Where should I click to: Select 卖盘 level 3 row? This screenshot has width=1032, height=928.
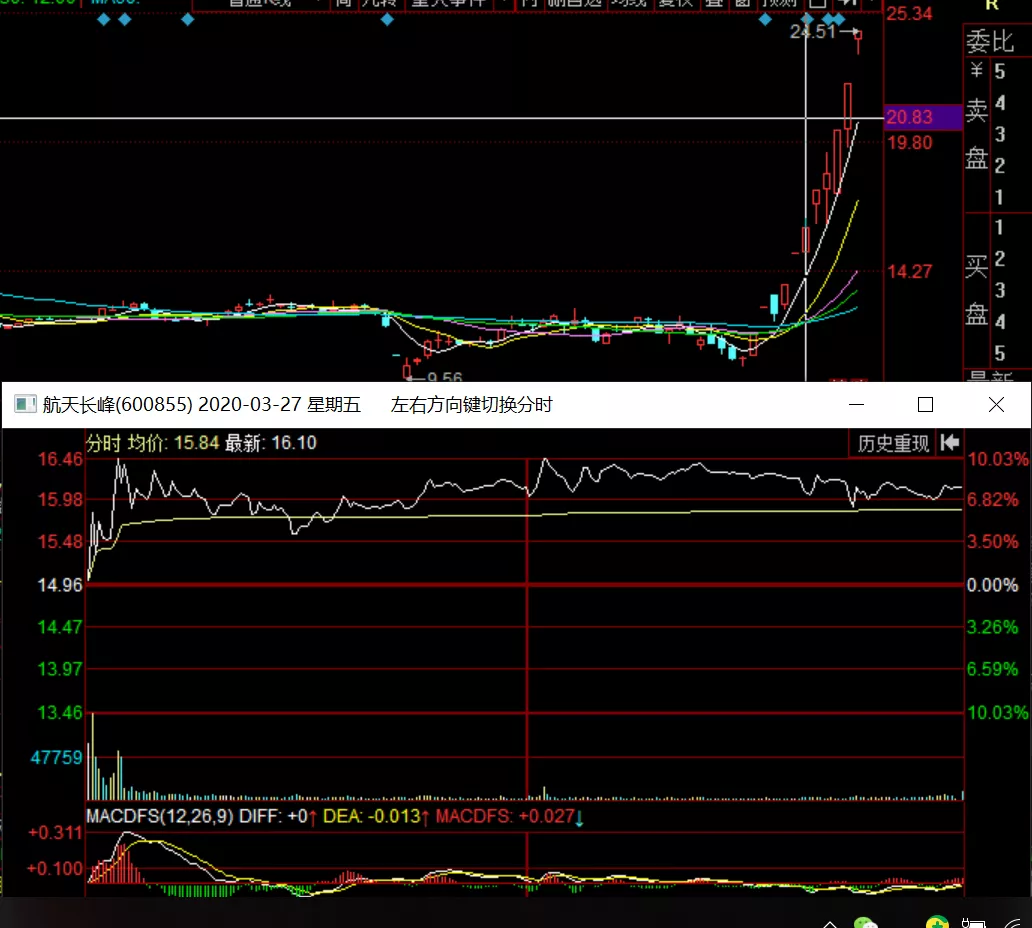(998, 135)
